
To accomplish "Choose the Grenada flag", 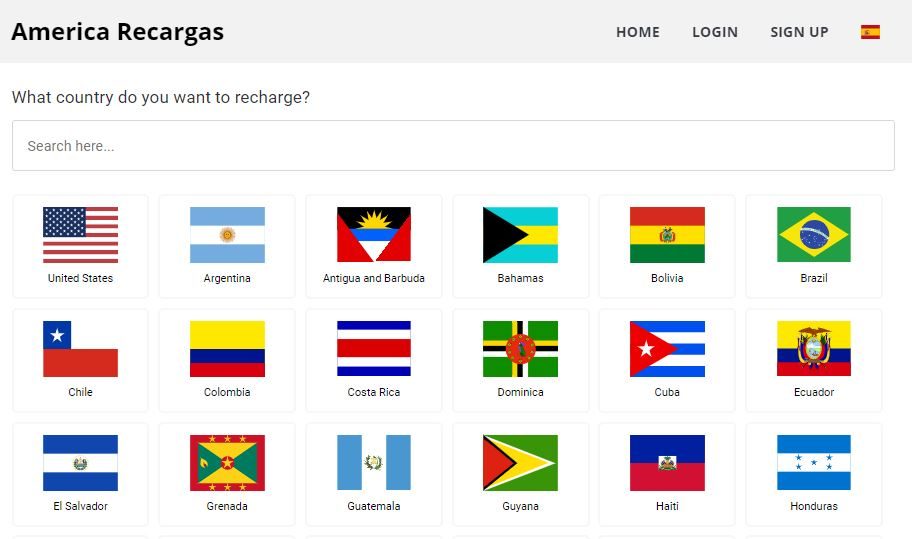I will (x=227, y=463).
